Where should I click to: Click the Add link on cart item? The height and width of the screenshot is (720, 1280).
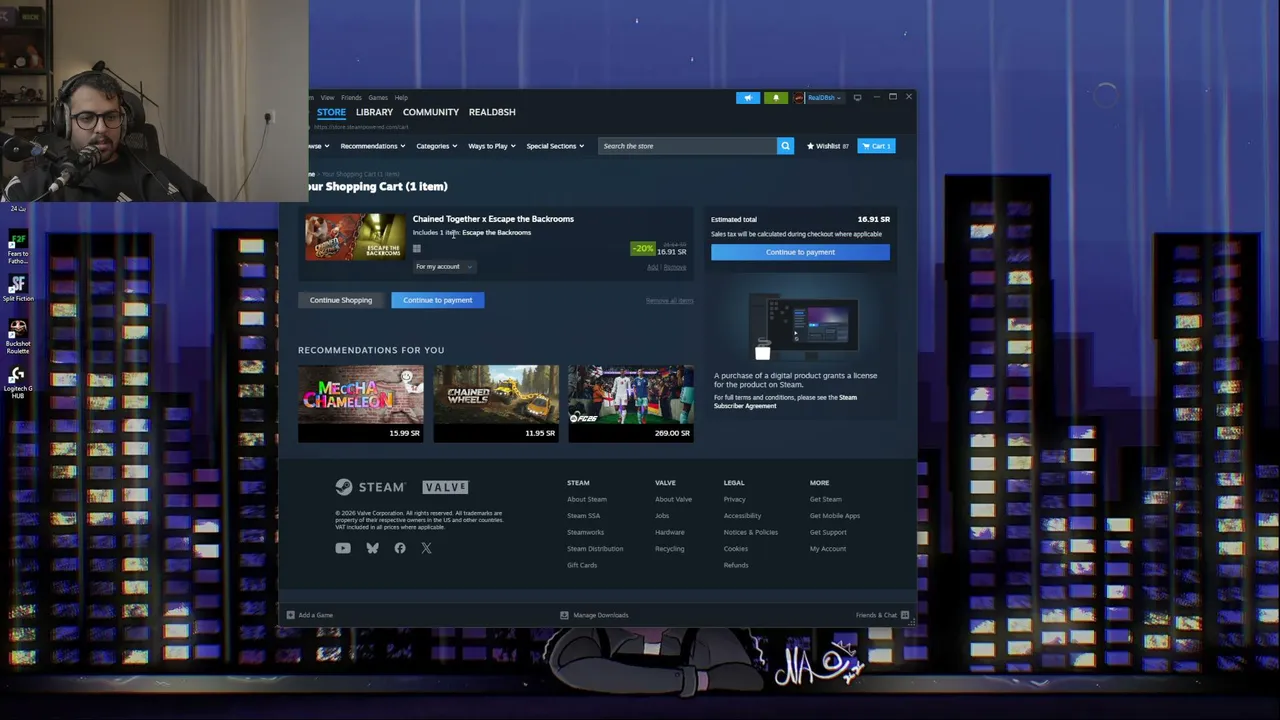(652, 267)
